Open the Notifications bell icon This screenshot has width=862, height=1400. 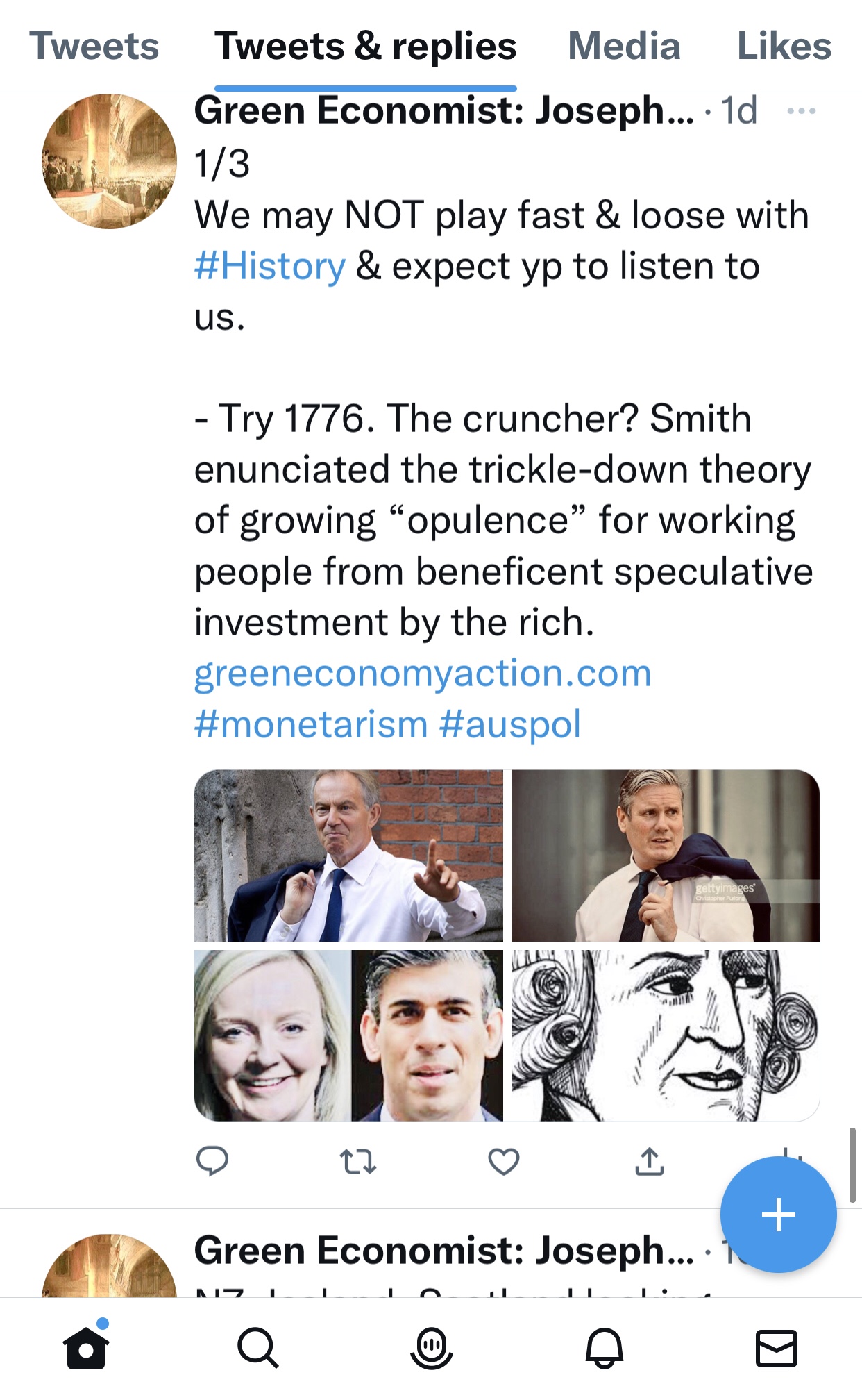tap(605, 1347)
